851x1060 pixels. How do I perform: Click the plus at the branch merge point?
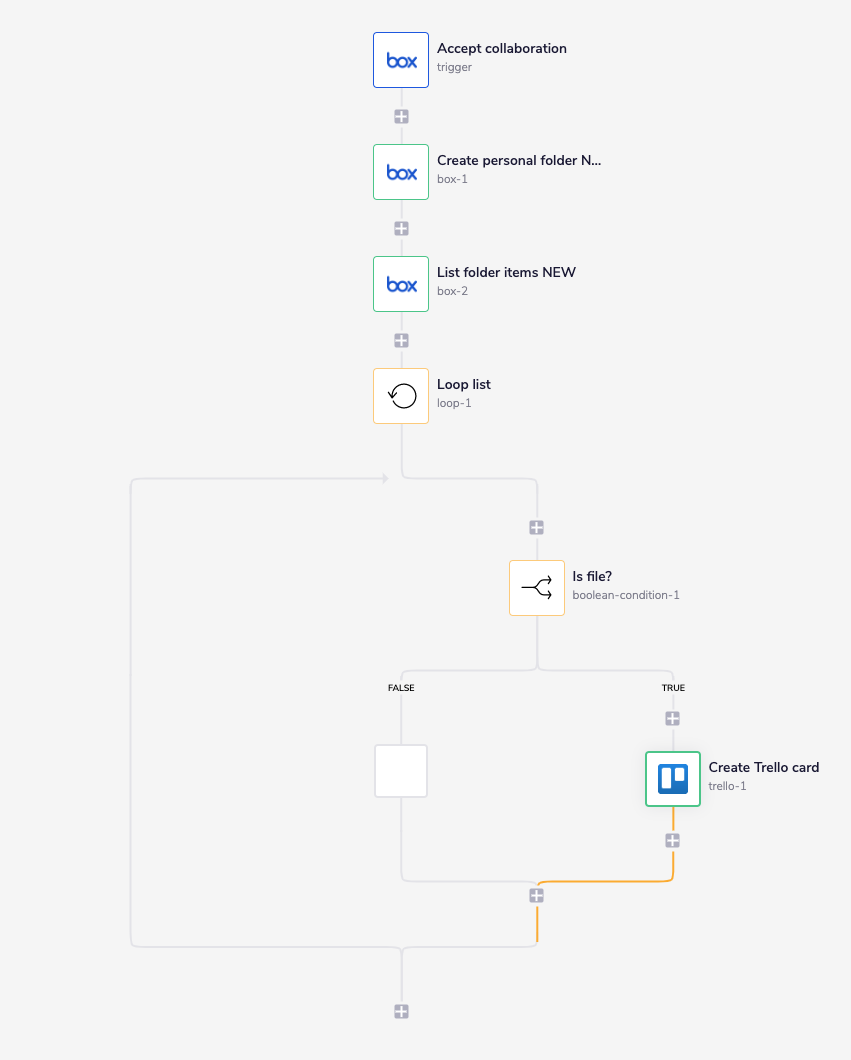[536, 895]
